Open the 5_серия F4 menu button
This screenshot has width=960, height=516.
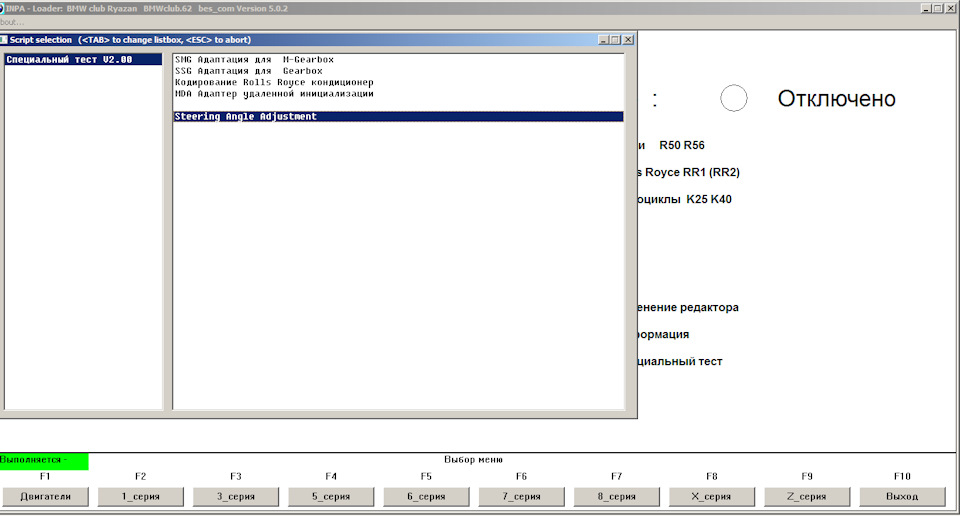pyautogui.click(x=331, y=496)
